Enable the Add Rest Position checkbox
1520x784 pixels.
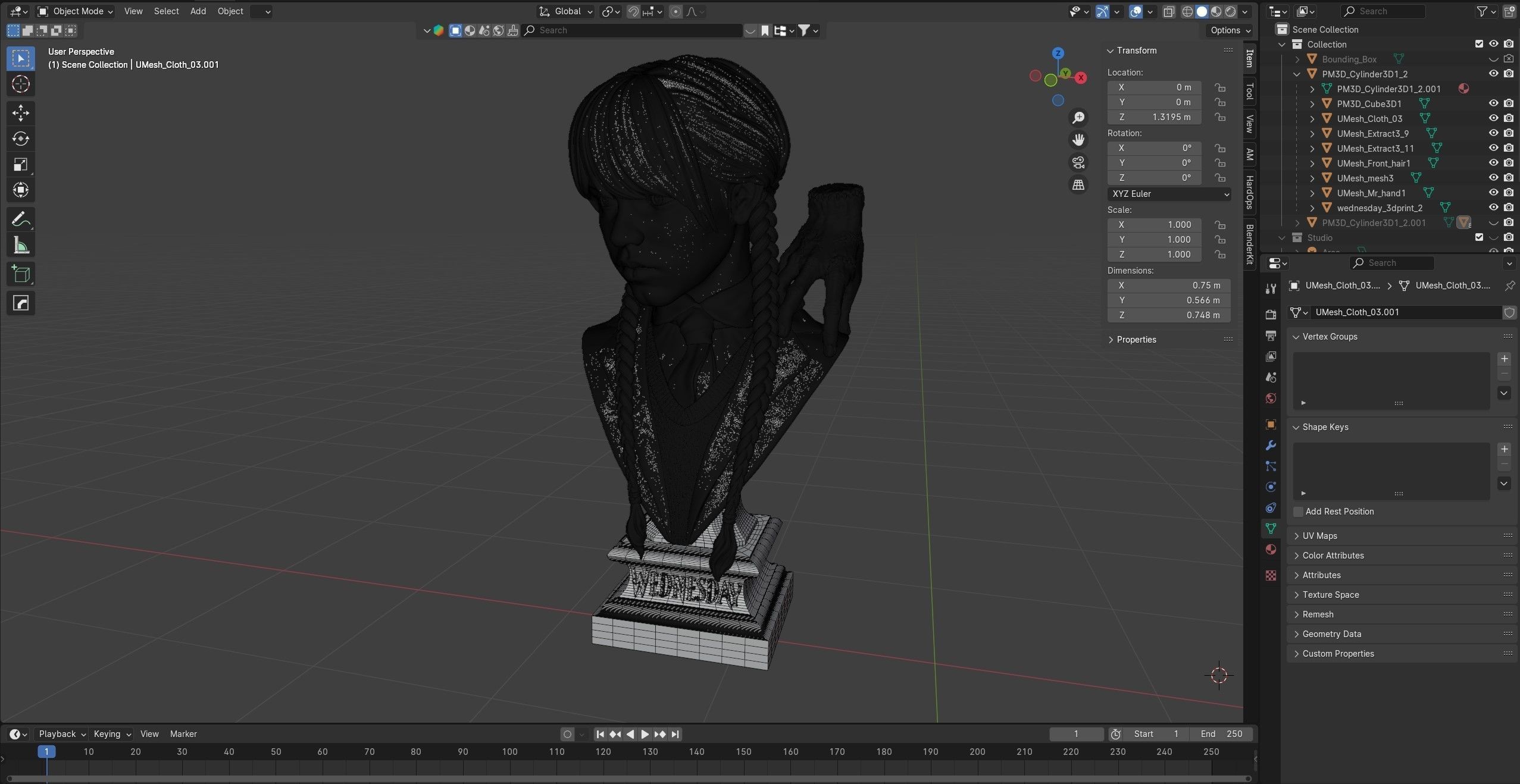pyautogui.click(x=1299, y=512)
